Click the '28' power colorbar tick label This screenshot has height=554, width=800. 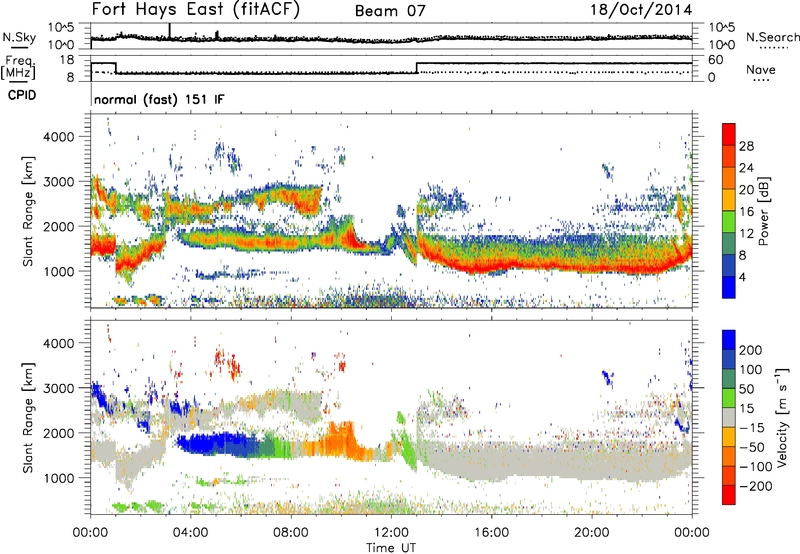[746, 146]
